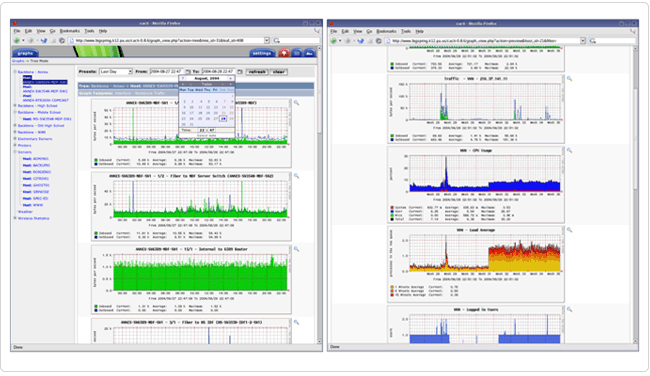Select highlighted day 28 in calendar popup
Screen dimensions: 650x376
point(223,119)
